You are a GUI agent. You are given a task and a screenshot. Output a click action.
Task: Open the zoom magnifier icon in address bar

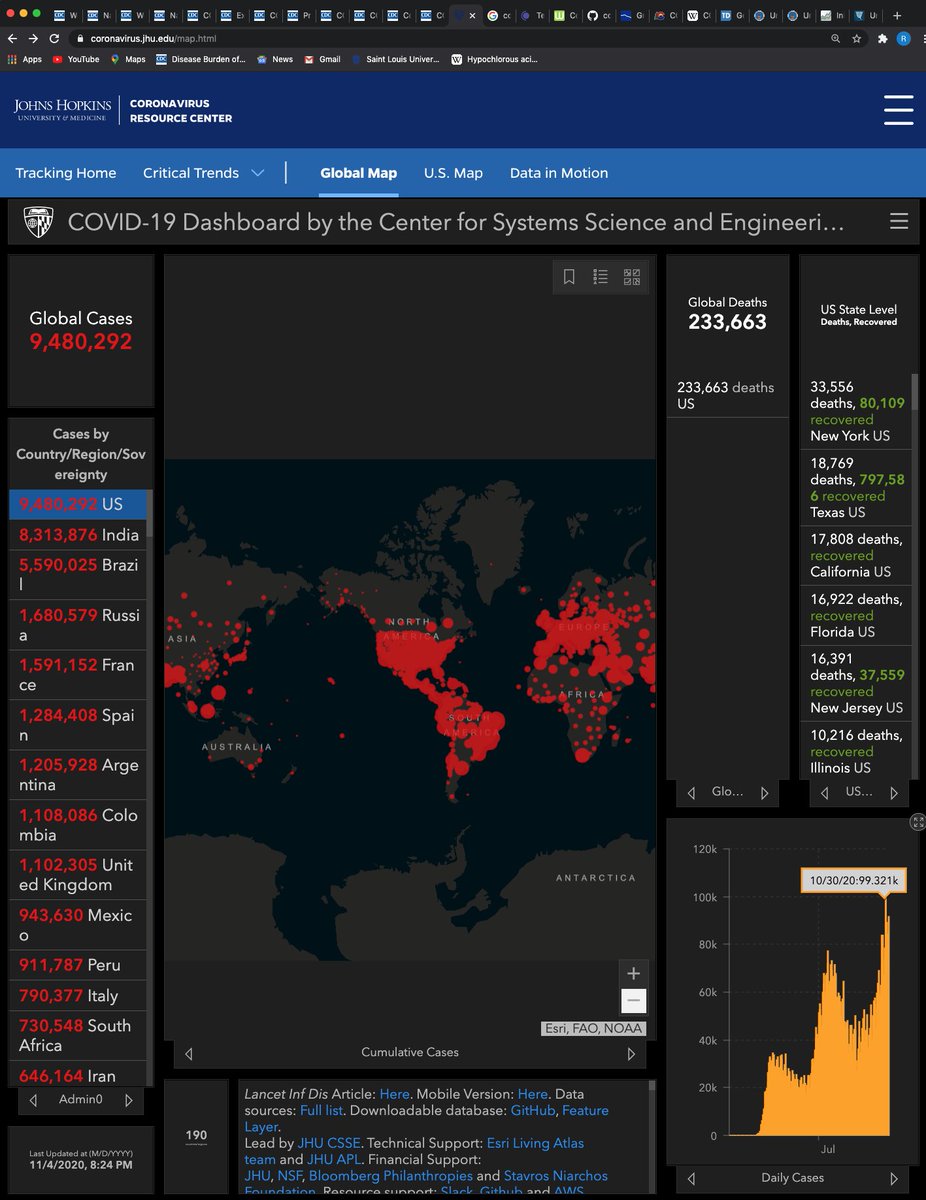tap(836, 38)
